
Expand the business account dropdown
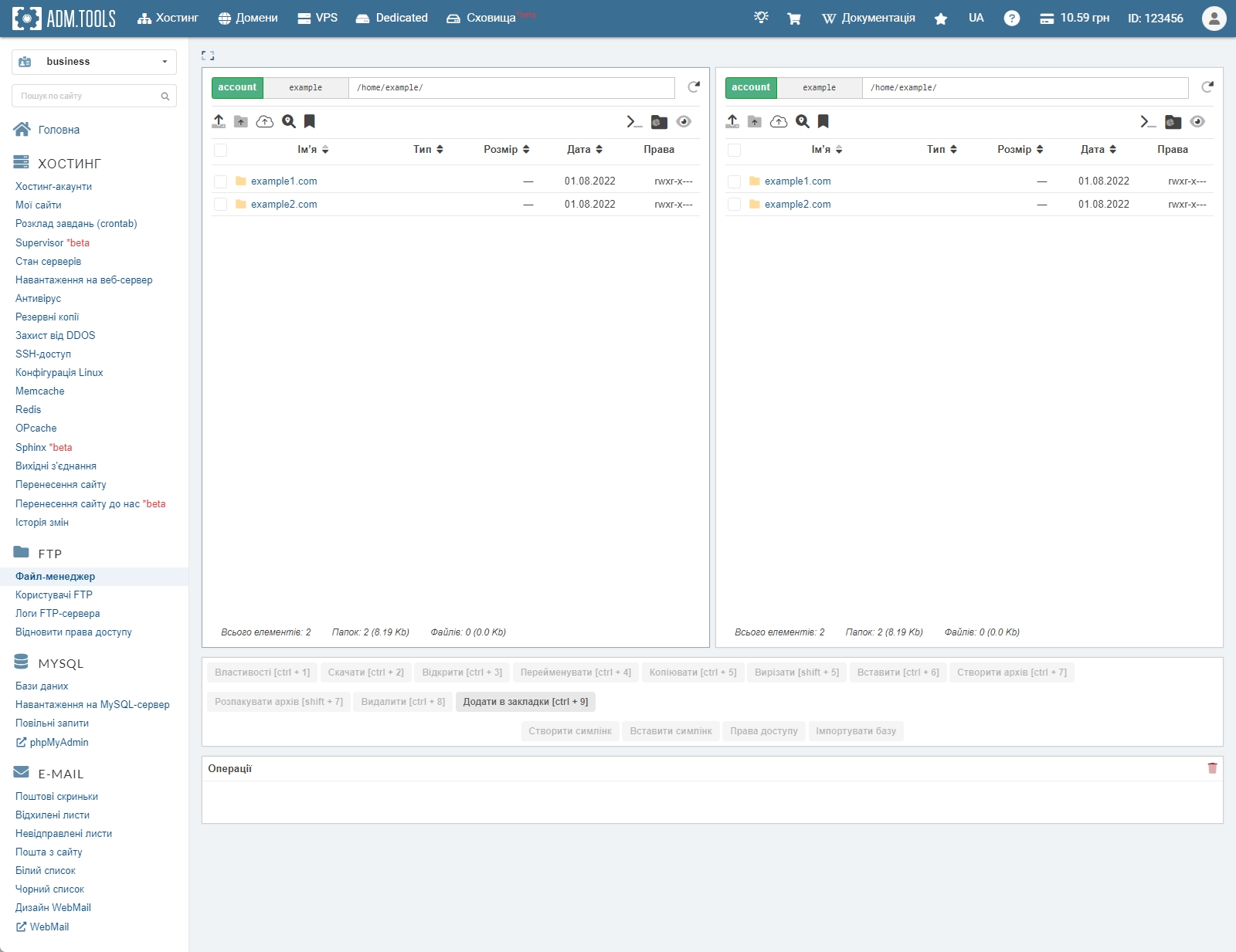coord(94,62)
